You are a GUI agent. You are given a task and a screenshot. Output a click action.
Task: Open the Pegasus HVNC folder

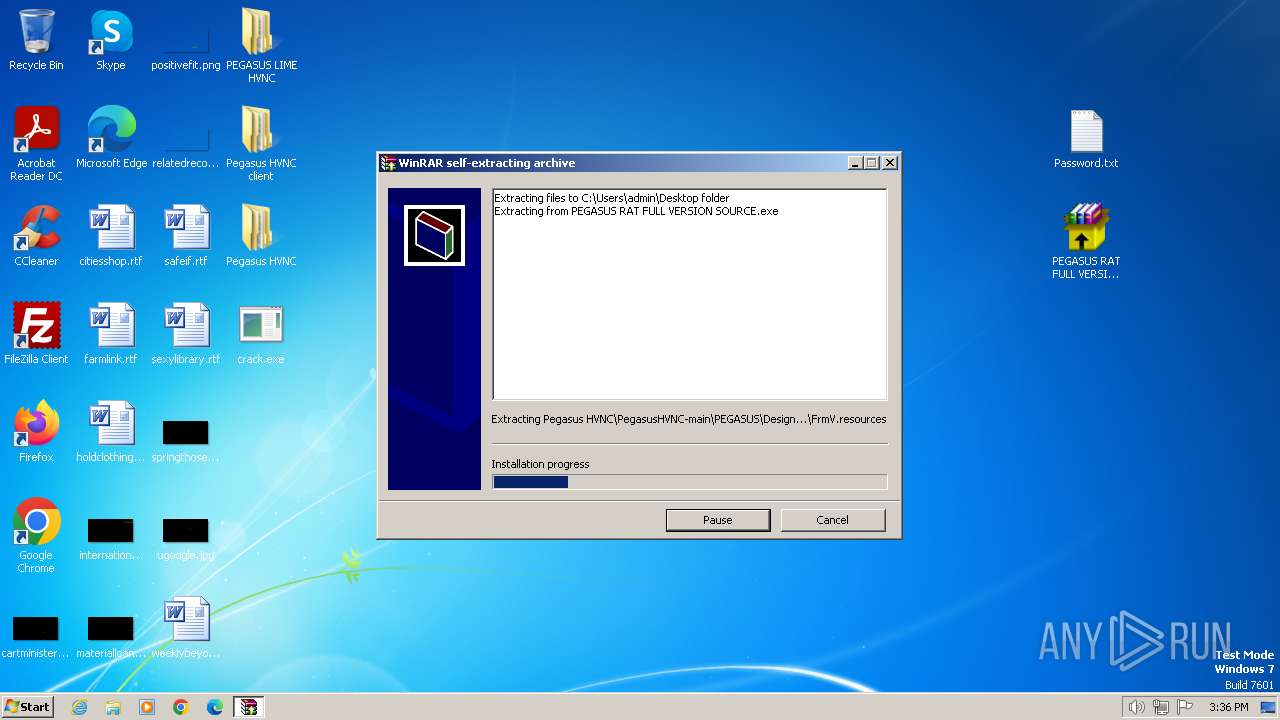[x=261, y=236]
